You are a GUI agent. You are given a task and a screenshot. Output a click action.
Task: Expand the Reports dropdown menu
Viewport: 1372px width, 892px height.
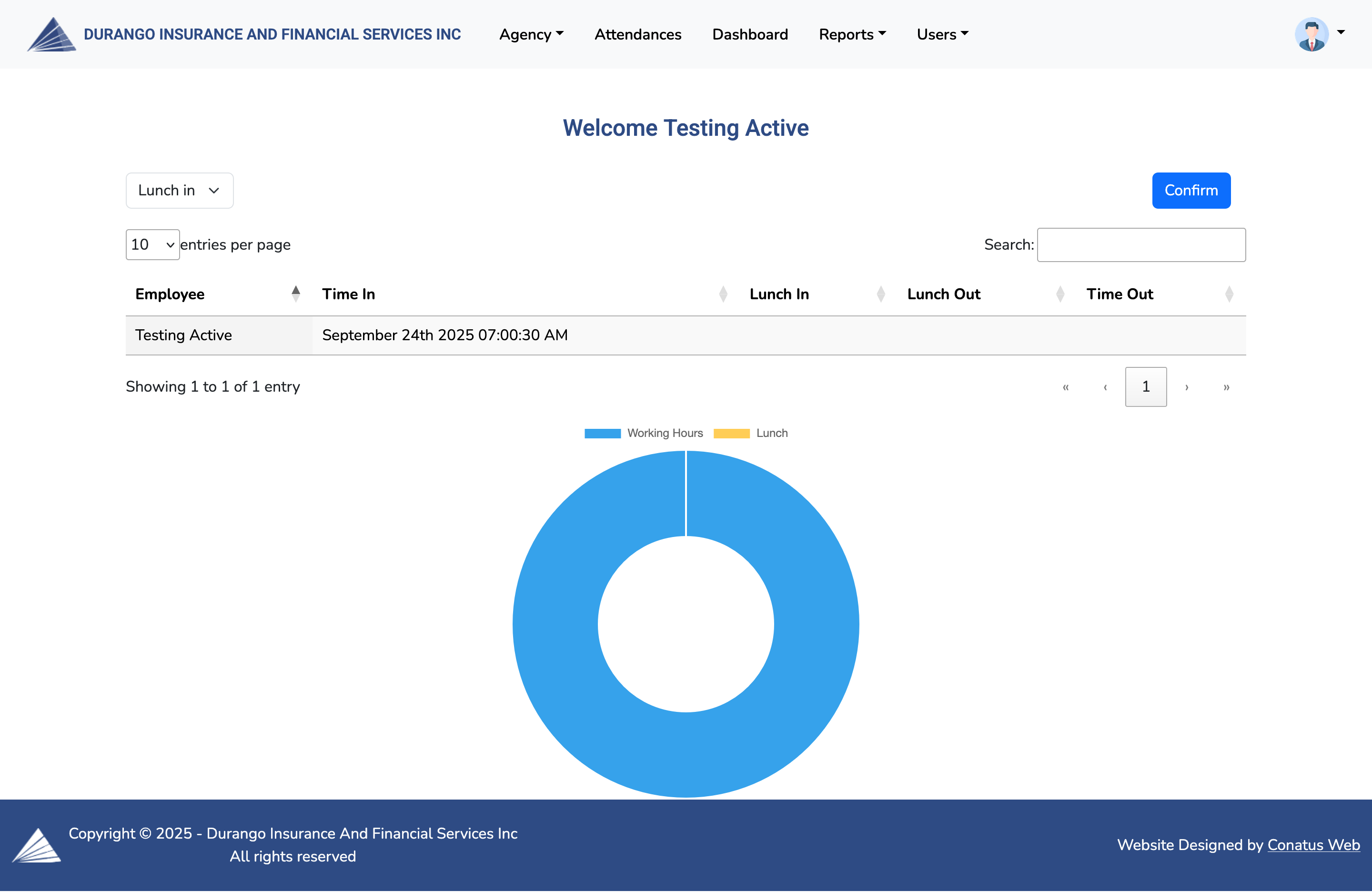[x=851, y=35]
